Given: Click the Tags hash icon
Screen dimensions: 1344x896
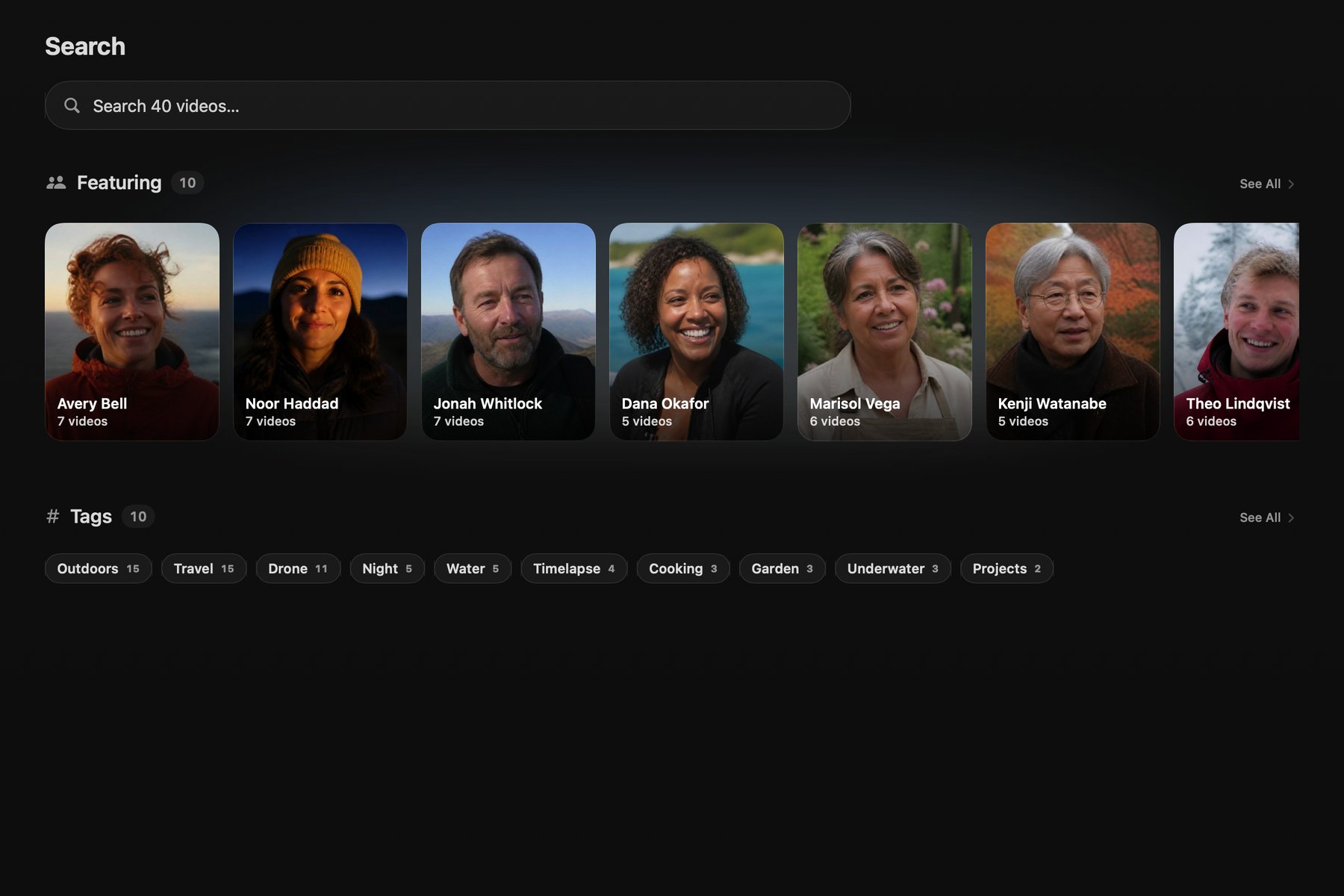Looking at the screenshot, I should (53, 517).
